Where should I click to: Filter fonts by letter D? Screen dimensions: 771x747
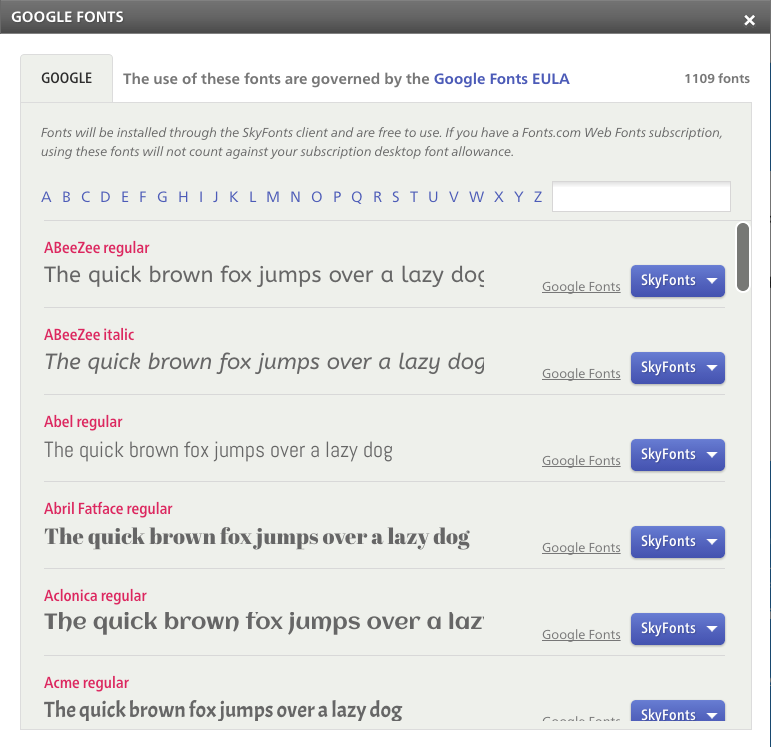tap(105, 197)
